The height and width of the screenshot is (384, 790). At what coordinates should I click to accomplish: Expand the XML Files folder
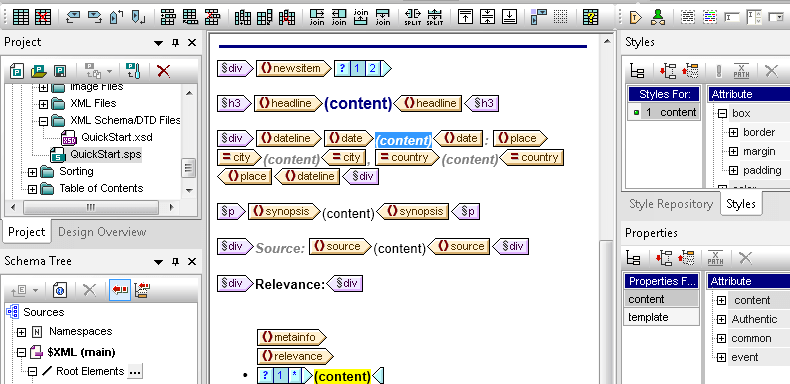[43, 104]
